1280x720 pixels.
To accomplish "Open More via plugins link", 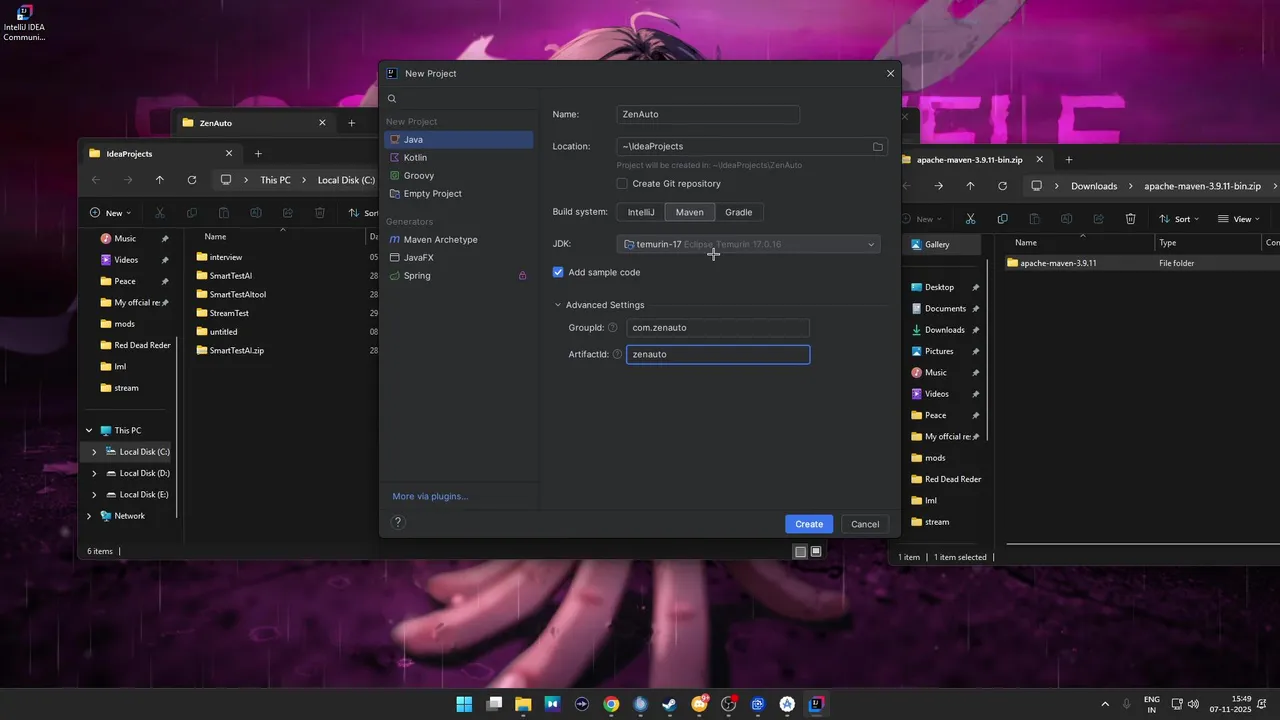I will pos(430,496).
